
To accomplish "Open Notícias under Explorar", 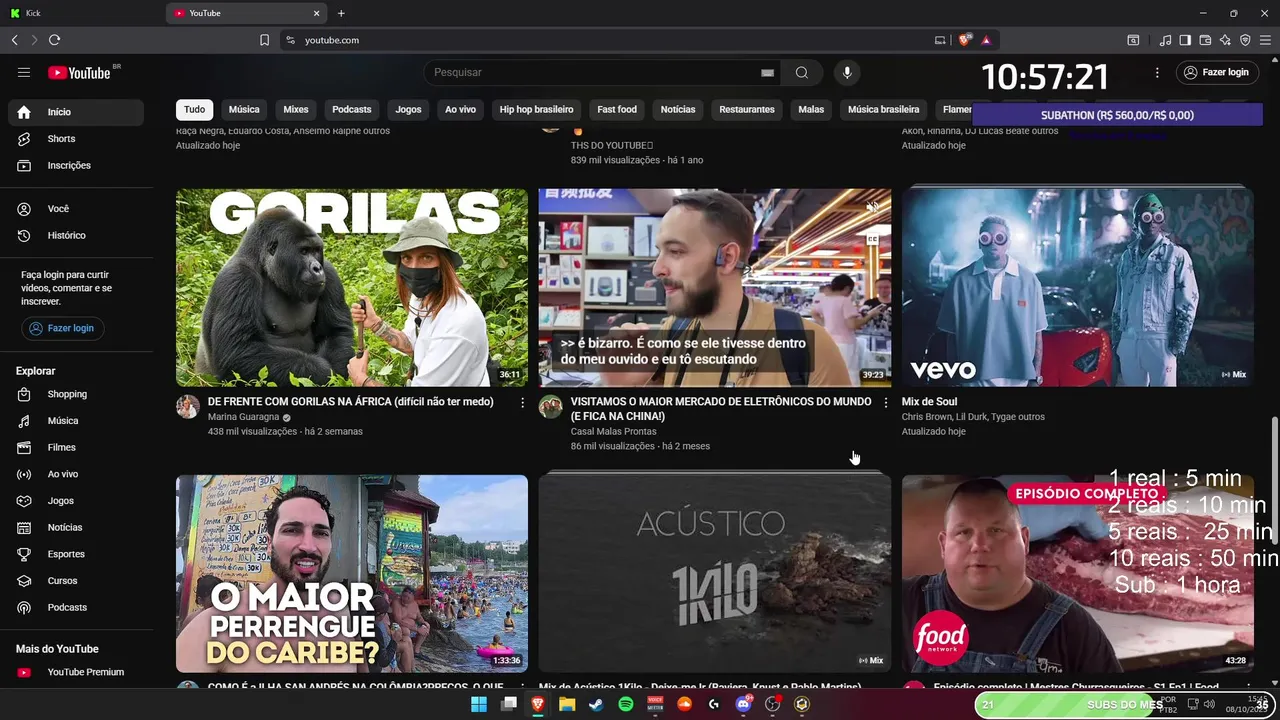I will (x=76, y=527).
